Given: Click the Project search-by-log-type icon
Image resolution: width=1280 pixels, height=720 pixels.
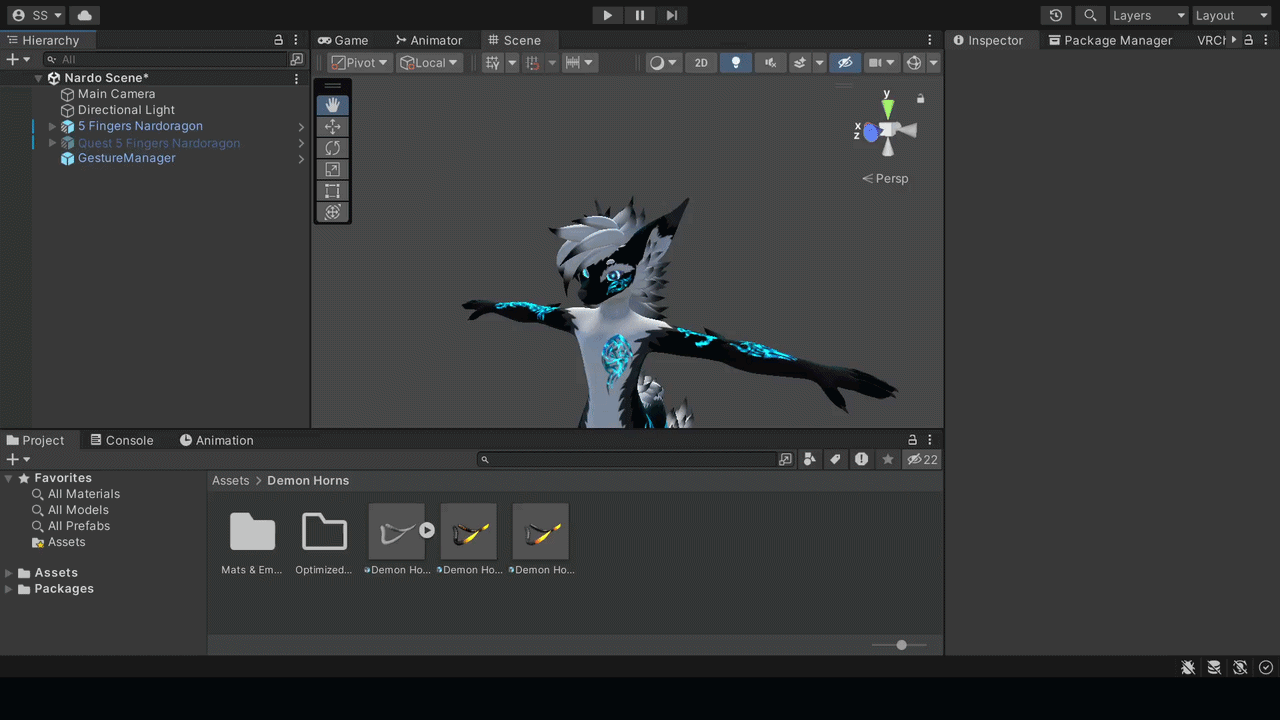Looking at the screenshot, I should tap(862, 459).
